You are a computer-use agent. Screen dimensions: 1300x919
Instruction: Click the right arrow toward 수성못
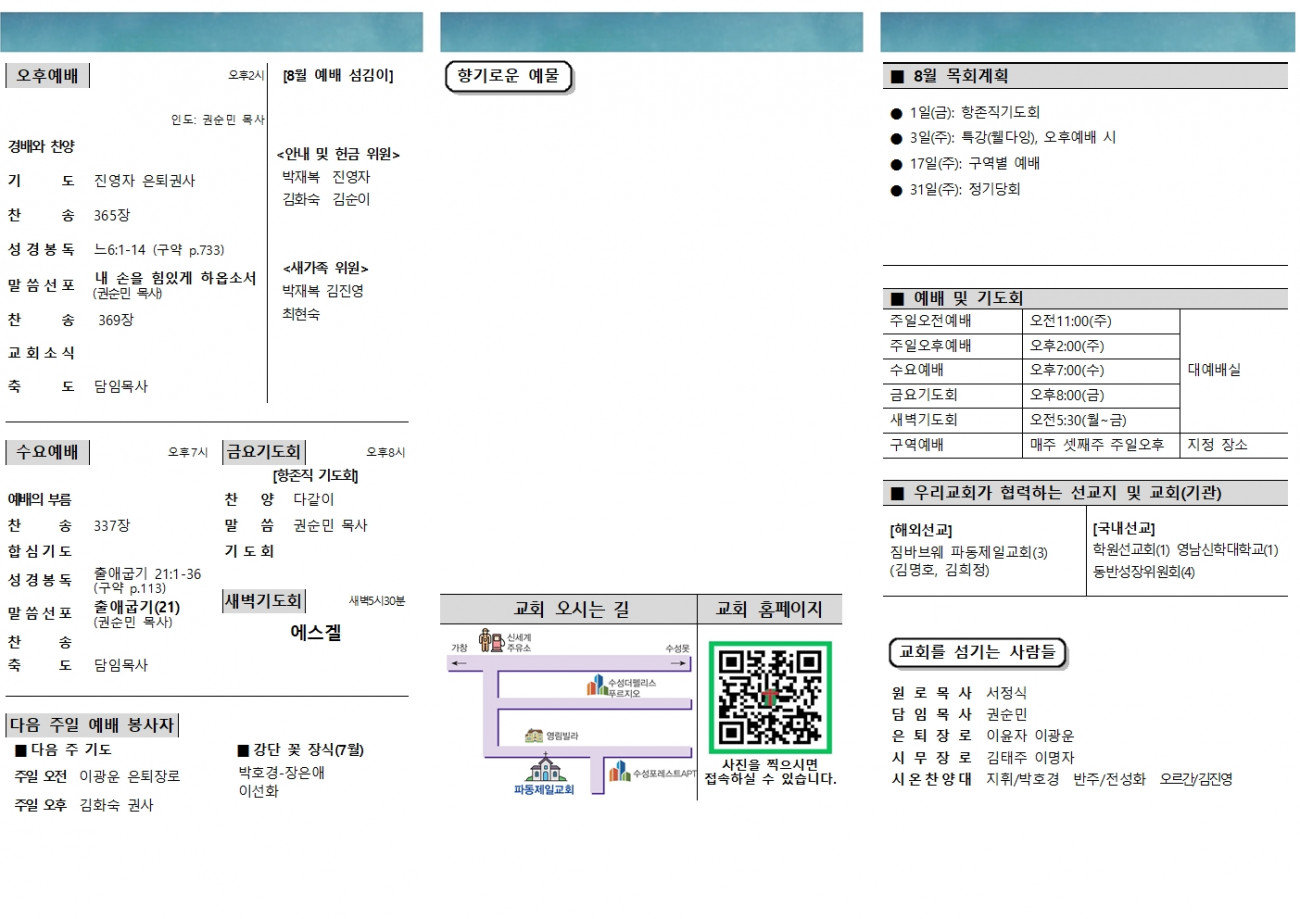coord(680,662)
